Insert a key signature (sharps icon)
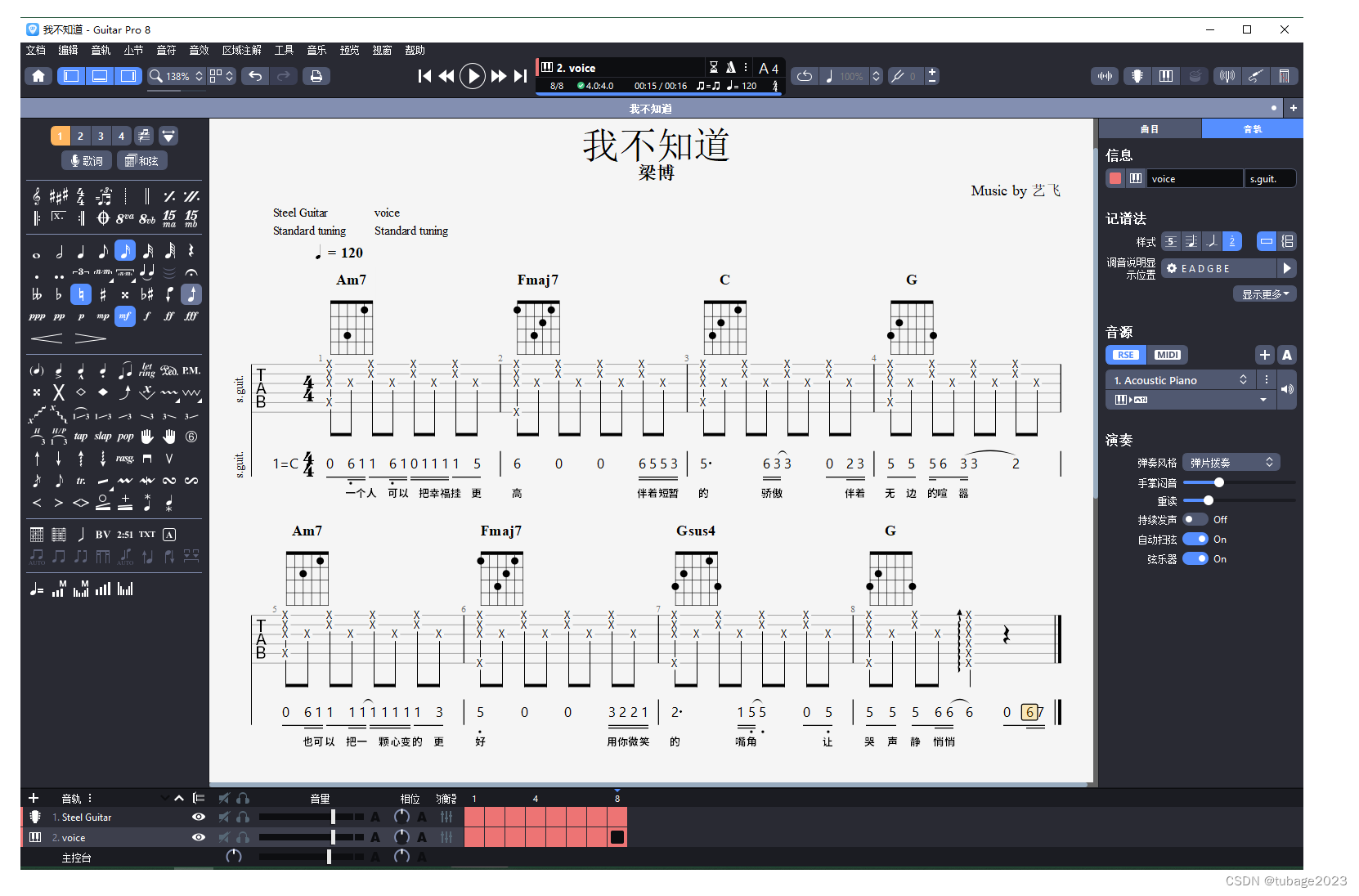Viewport: 1359px width, 896px height. [x=59, y=196]
